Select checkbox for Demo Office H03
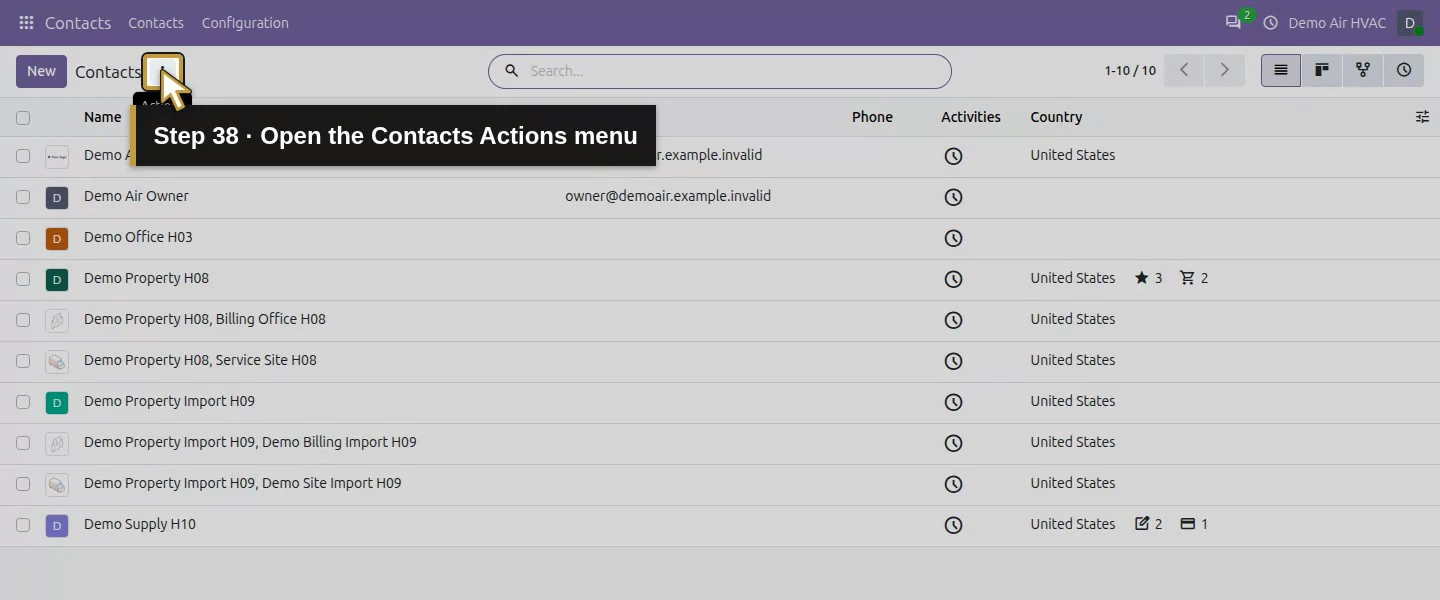Viewport: 1440px width, 600px height. [23, 238]
